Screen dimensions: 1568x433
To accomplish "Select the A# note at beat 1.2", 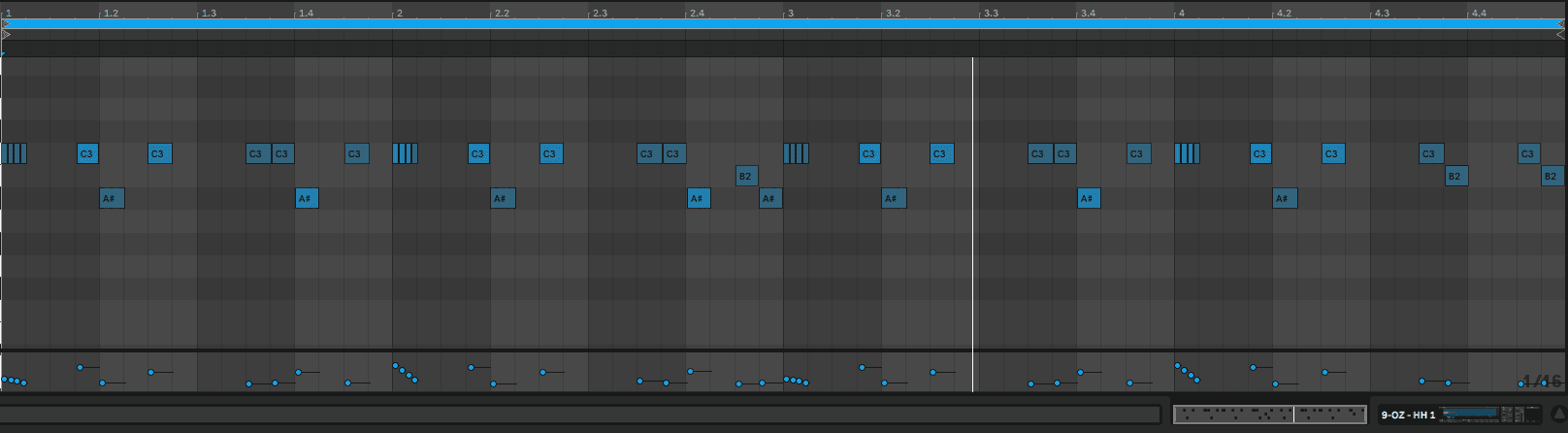I will pos(112,198).
